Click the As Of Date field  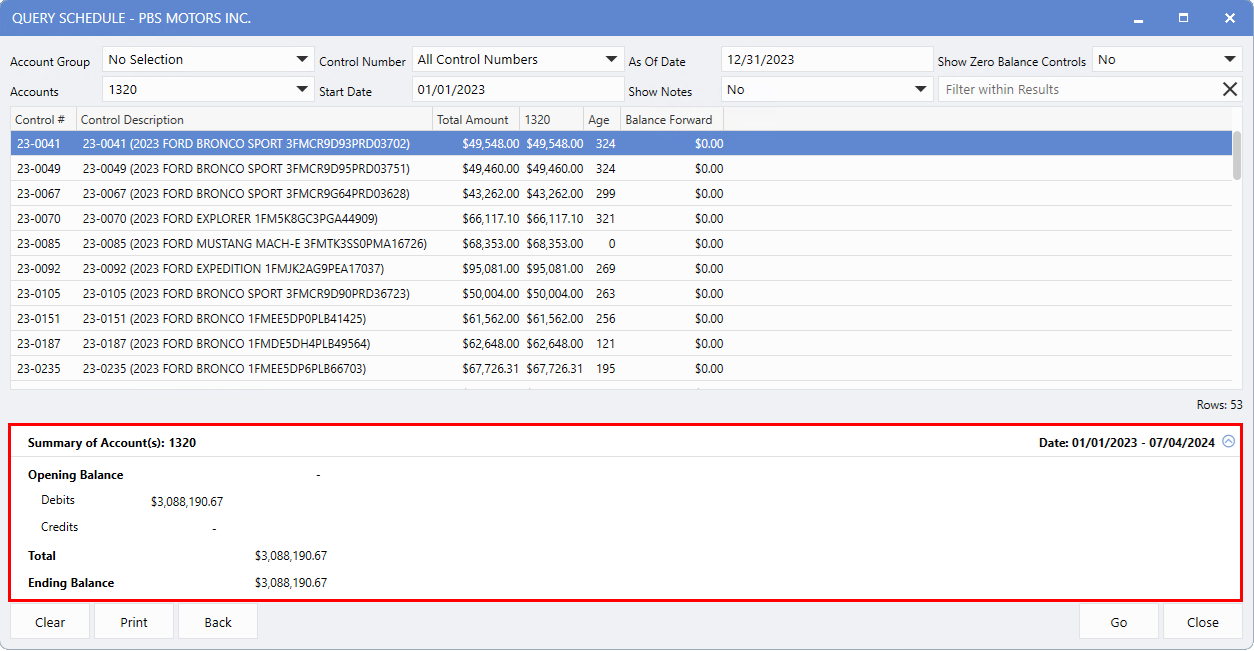[x=827, y=60]
